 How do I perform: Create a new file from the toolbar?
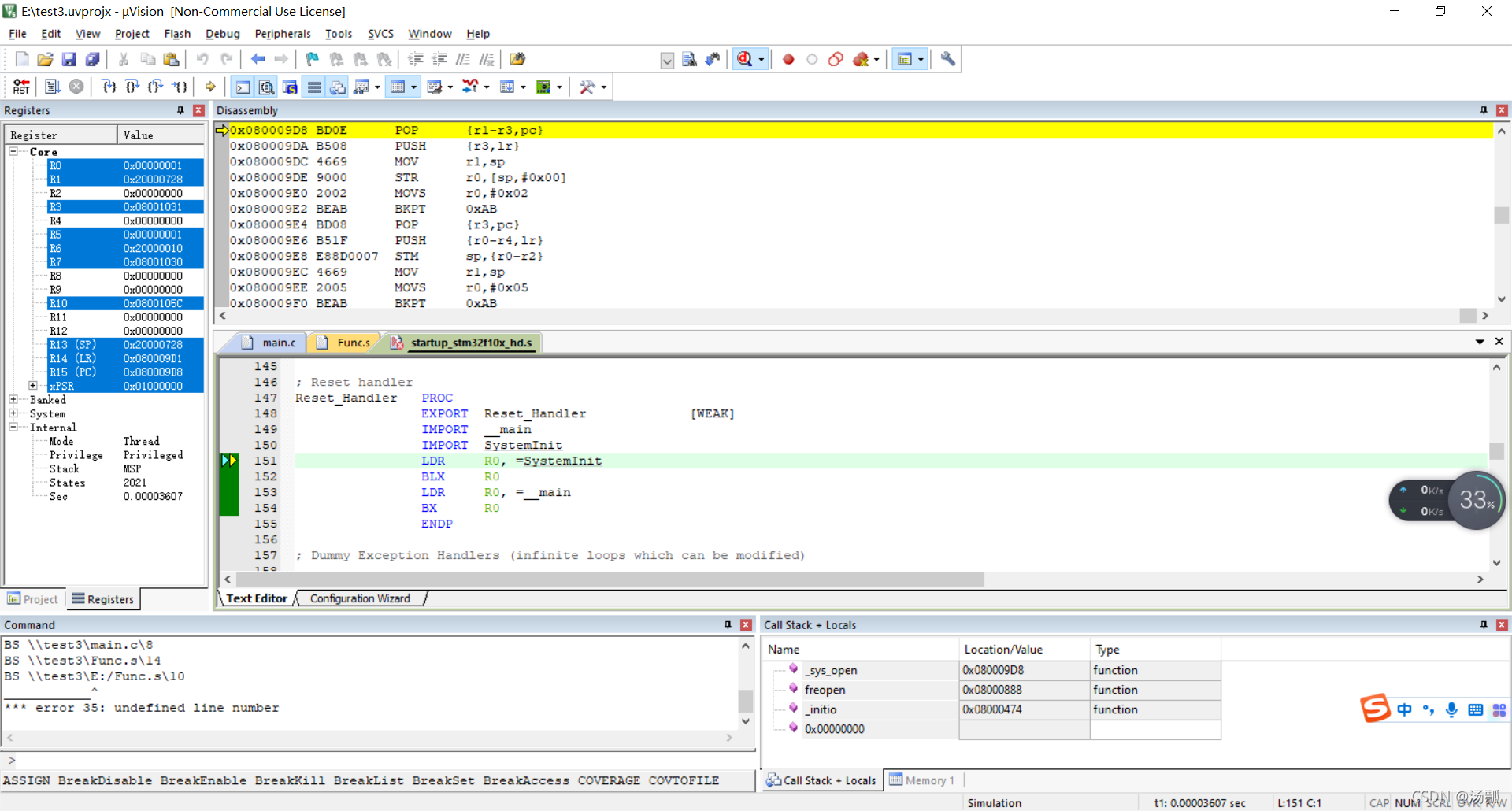[x=22, y=59]
